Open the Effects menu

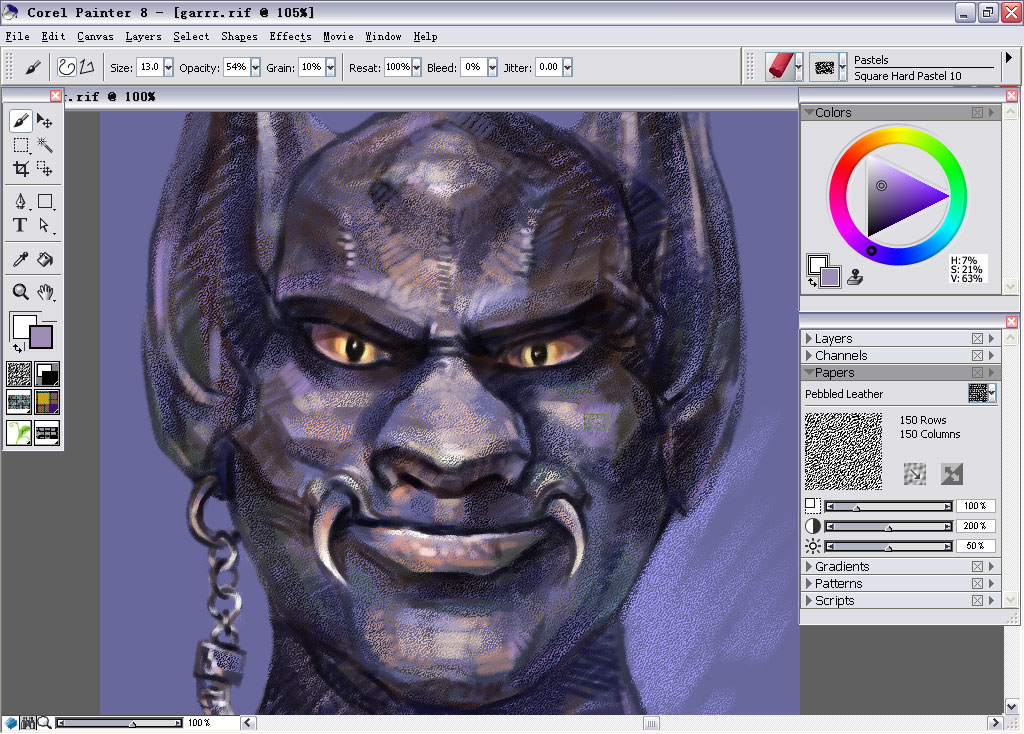[291, 37]
